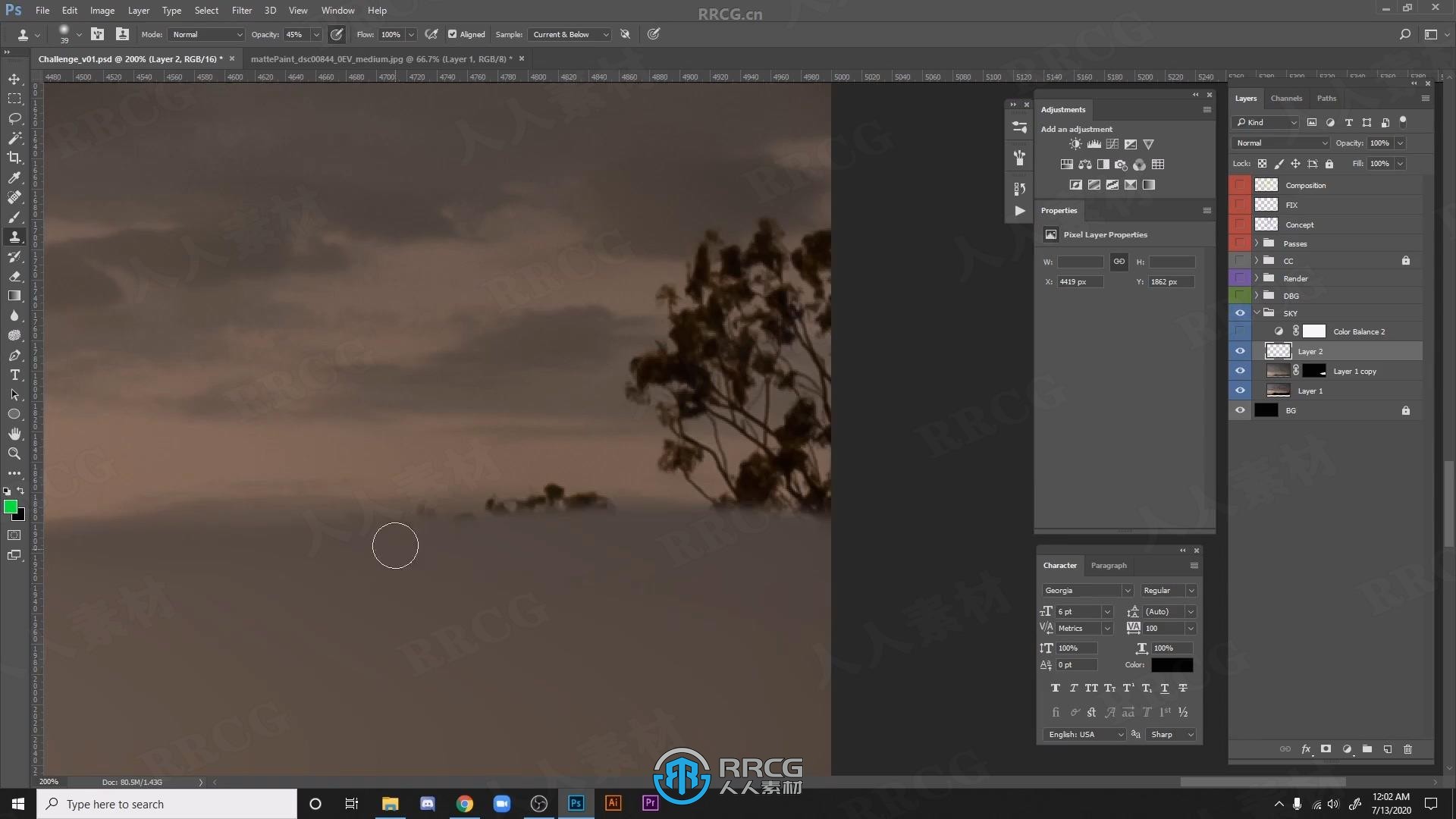
Task: Select the Lasso tool in toolbar
Action: tap(14, 118)
